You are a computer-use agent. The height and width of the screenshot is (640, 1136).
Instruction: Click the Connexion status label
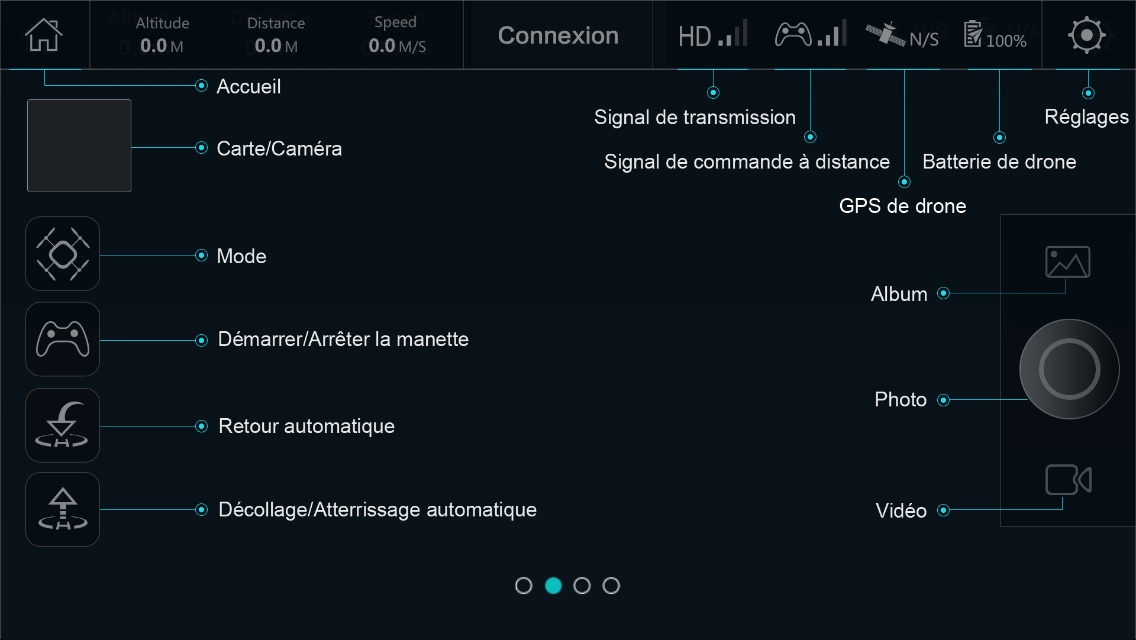pos(558,36)
